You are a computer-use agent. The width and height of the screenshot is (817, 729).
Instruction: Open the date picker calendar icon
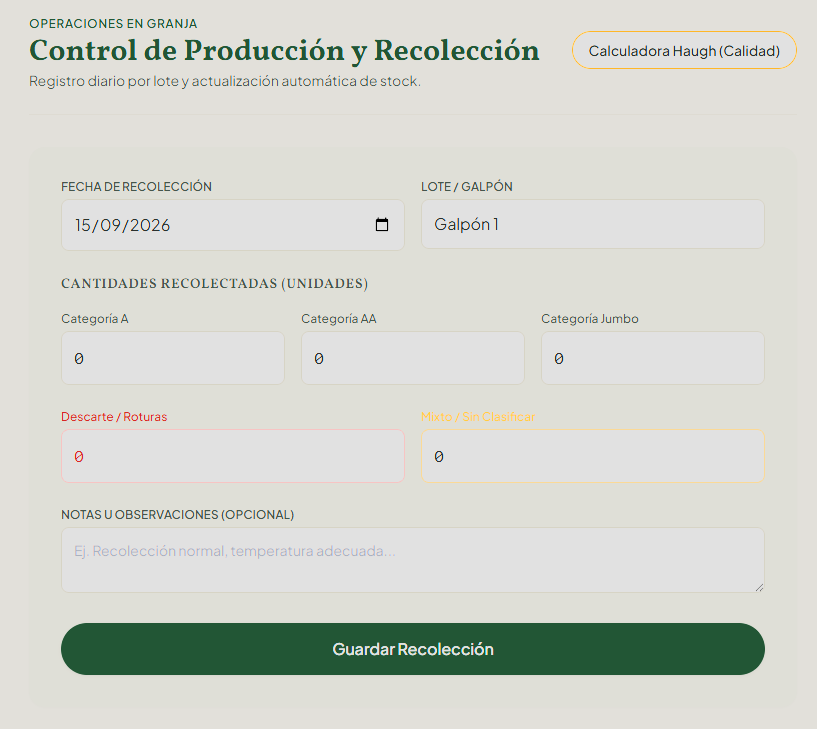coord(381,225)
